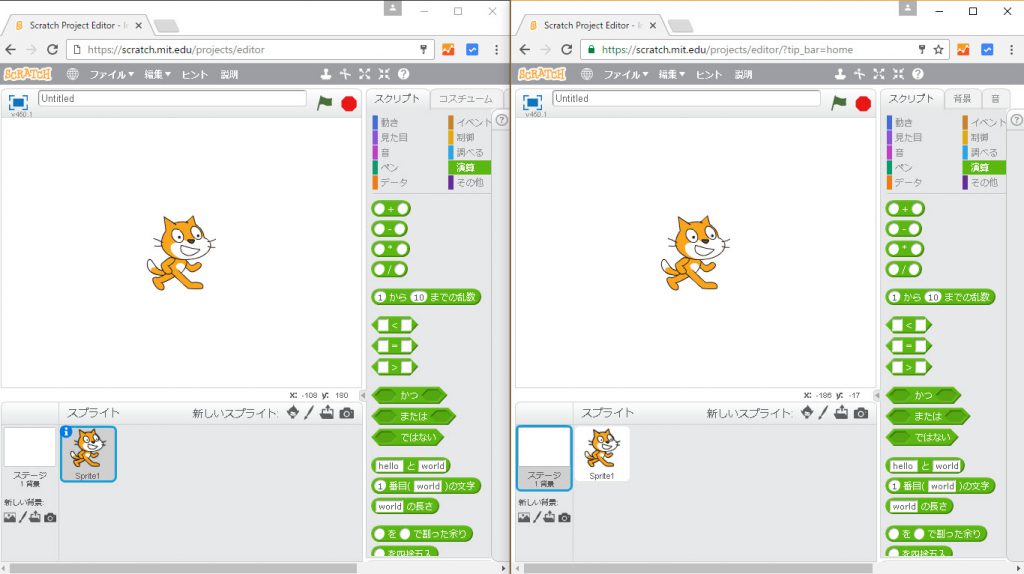This screenshot has height=574, width=1024.
Task: Open language globe icon in left window
Action: coord(72,74)
